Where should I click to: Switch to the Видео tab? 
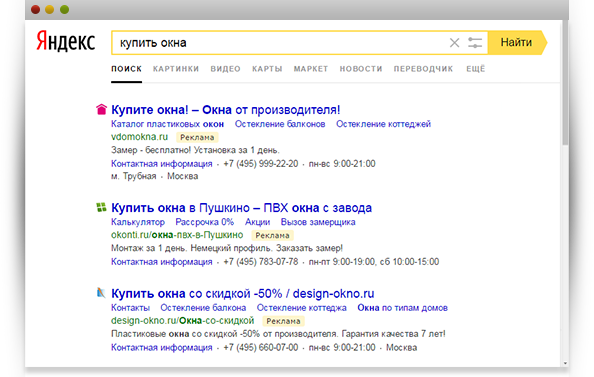click(x=225, y=69)
